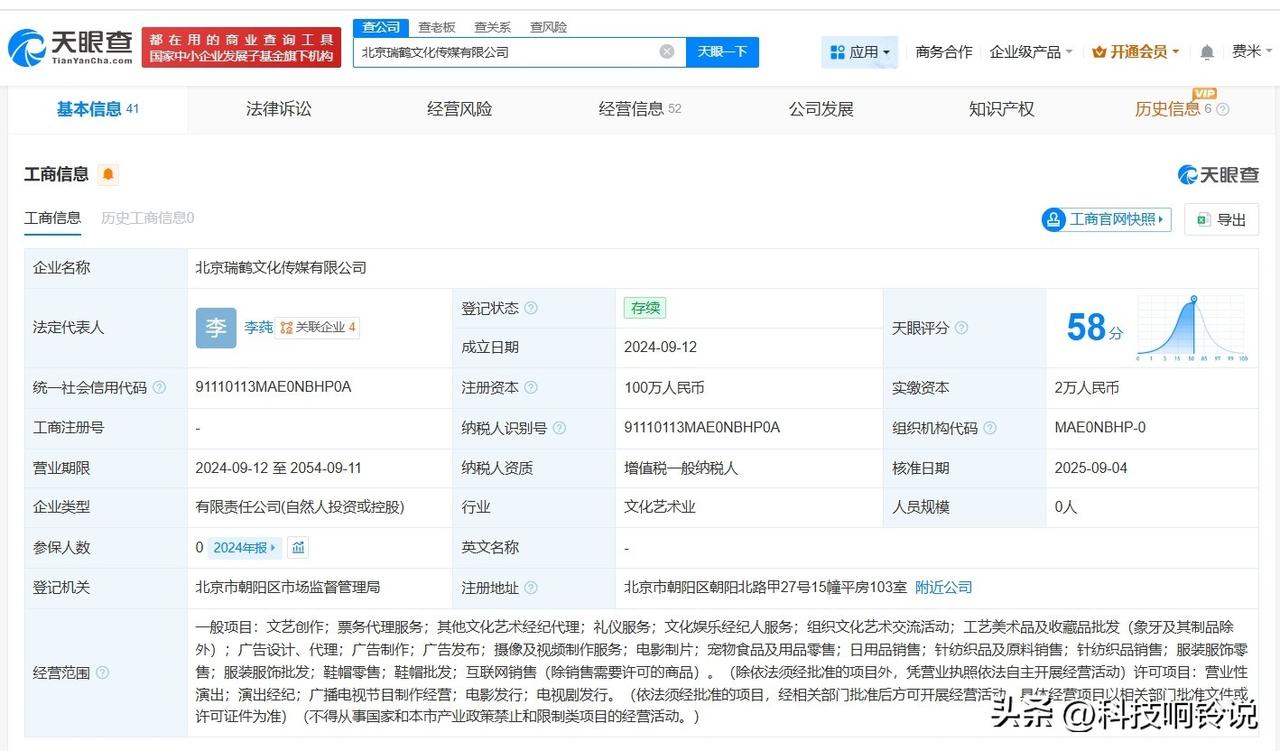Open the 费米 account dropdown
Image resolution: width=1280 pixels, height=751 pixels.
tap(1252, 52)
